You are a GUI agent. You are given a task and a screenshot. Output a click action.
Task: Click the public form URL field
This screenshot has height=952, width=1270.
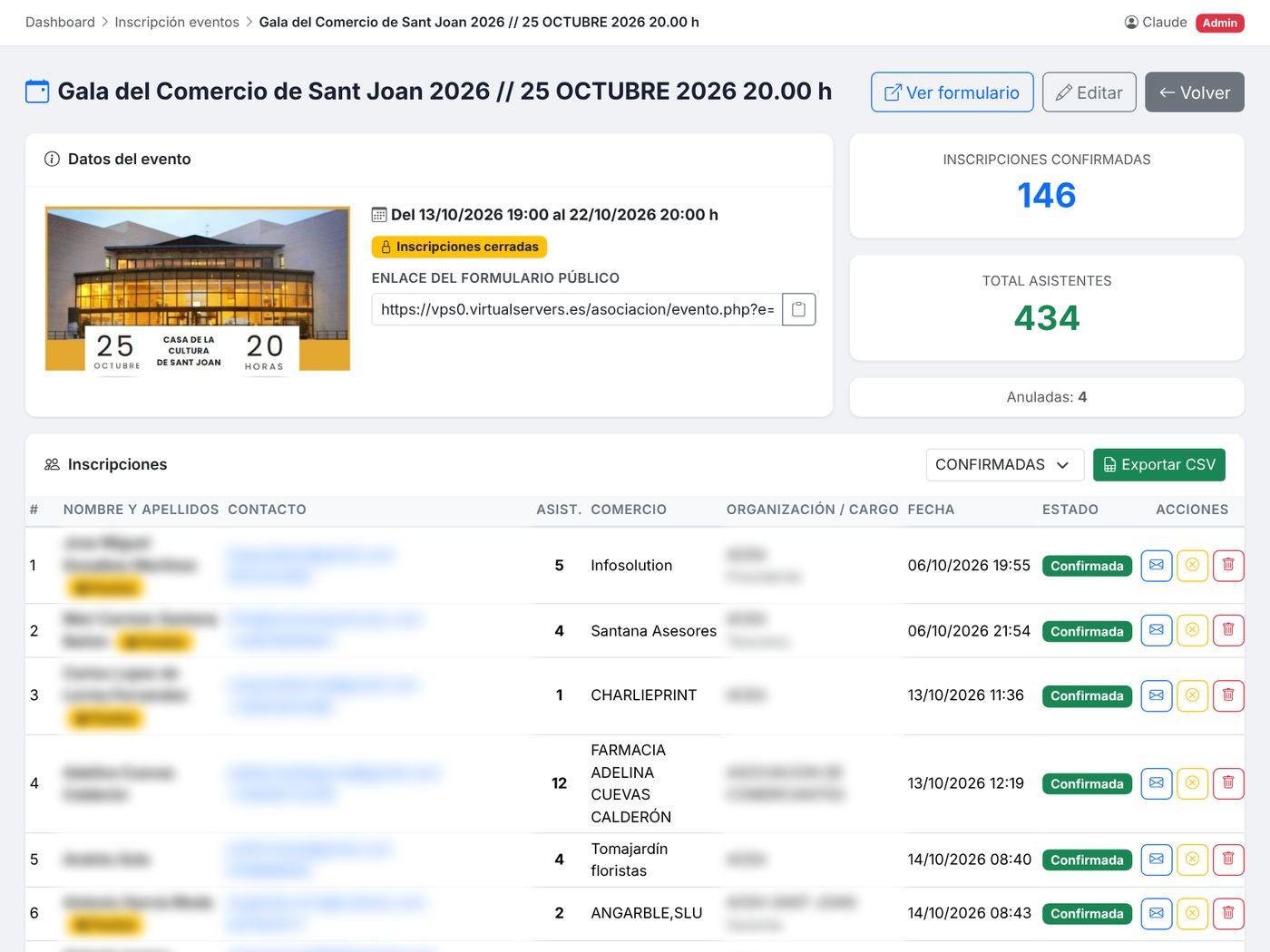(577, 309)
